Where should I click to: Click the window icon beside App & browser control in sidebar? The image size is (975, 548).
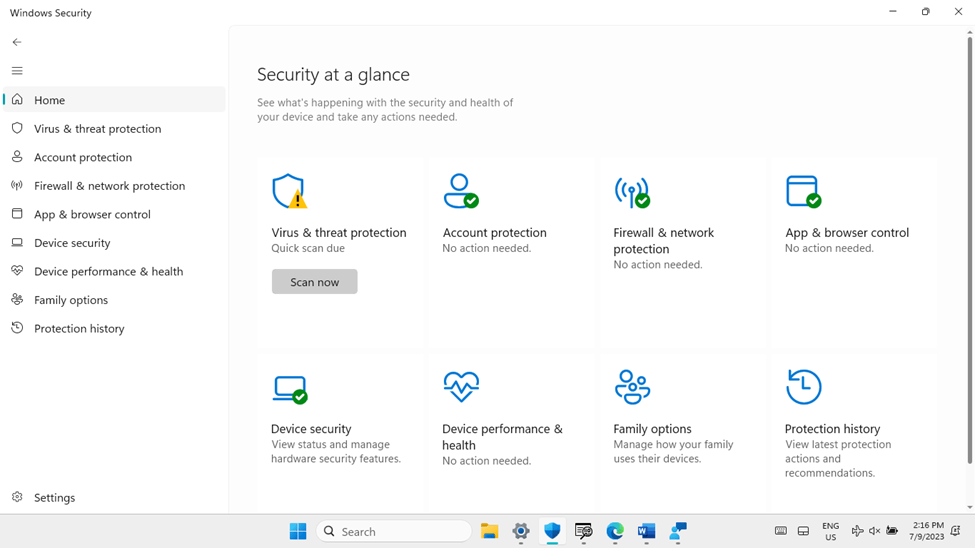pyautogui.click(x=17, y=214)
